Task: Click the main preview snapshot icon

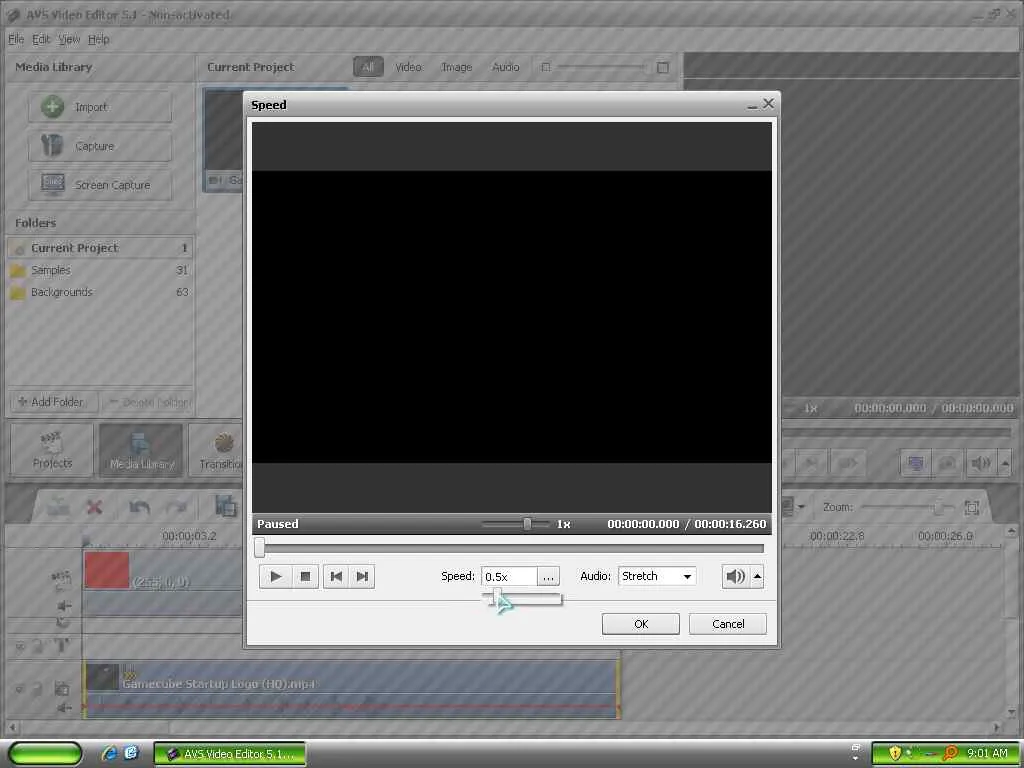Action: coord(946,464)
